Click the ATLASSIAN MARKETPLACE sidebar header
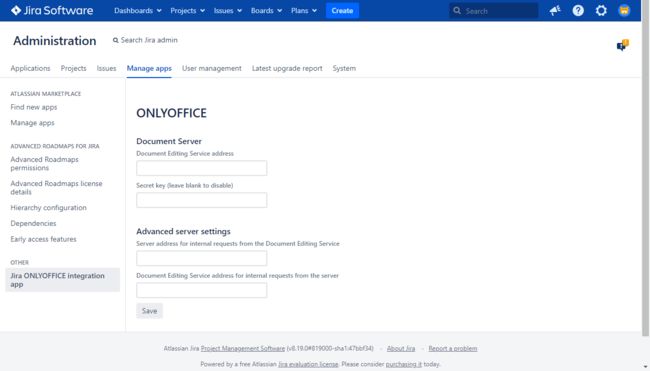The height and width of the screenshot is (371, 650). [46, 94]
